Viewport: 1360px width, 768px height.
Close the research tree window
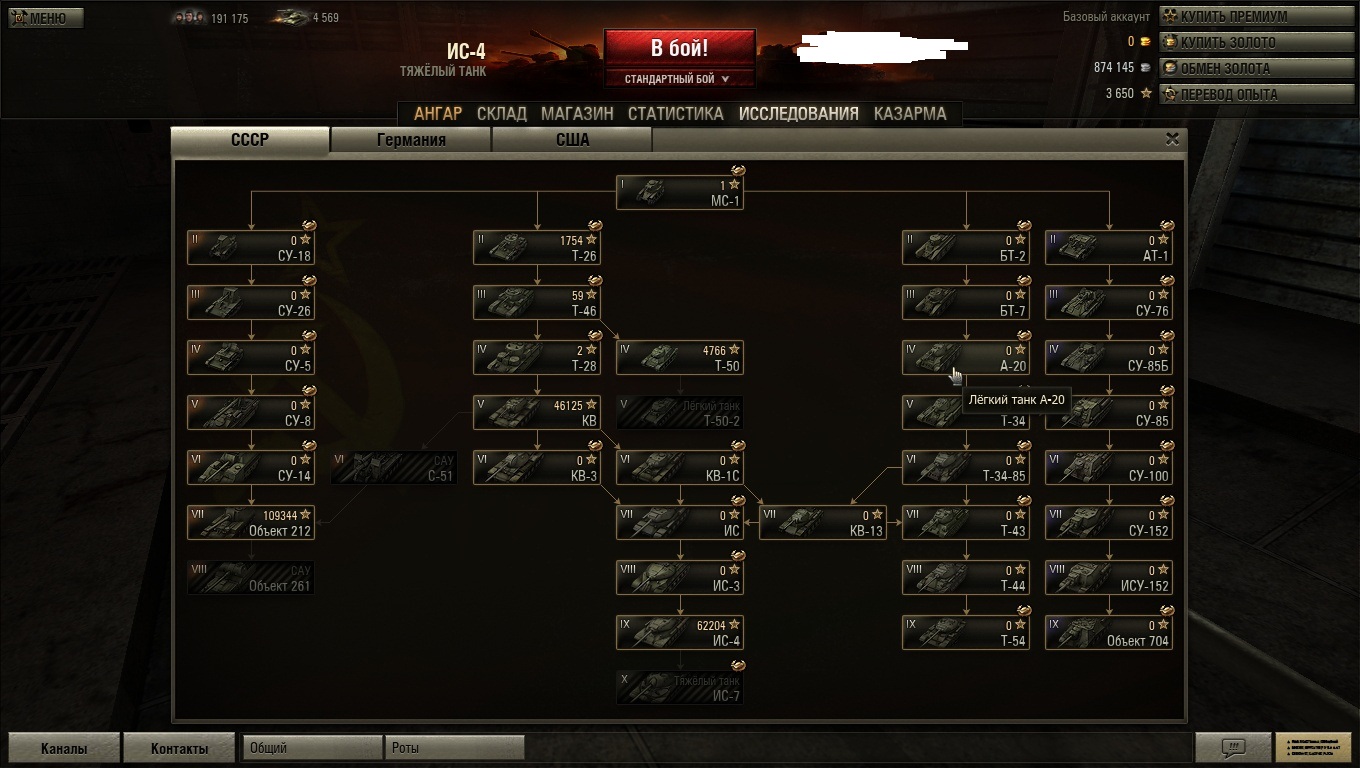point(1173,139)
